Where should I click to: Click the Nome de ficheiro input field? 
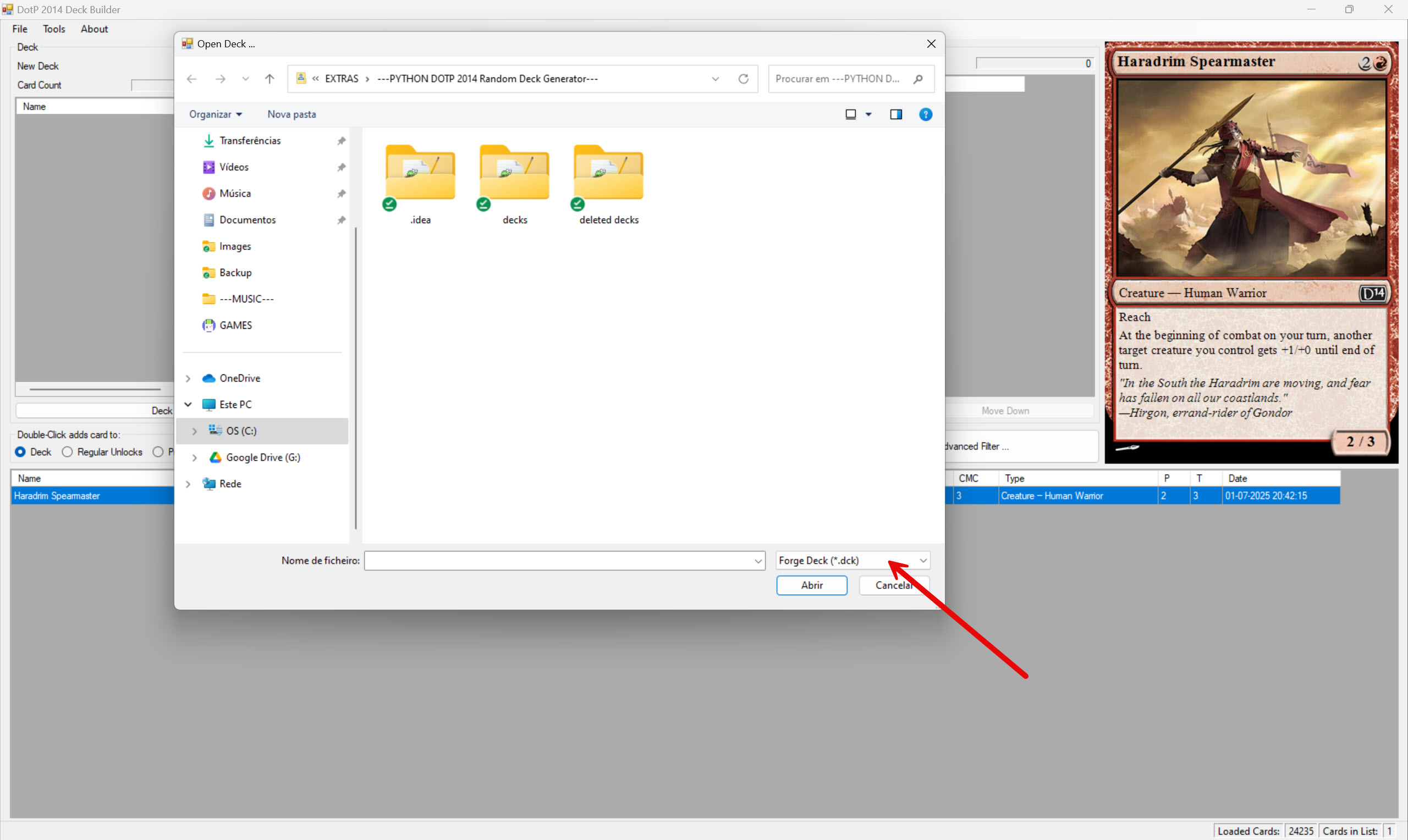[x=558, y=560]
